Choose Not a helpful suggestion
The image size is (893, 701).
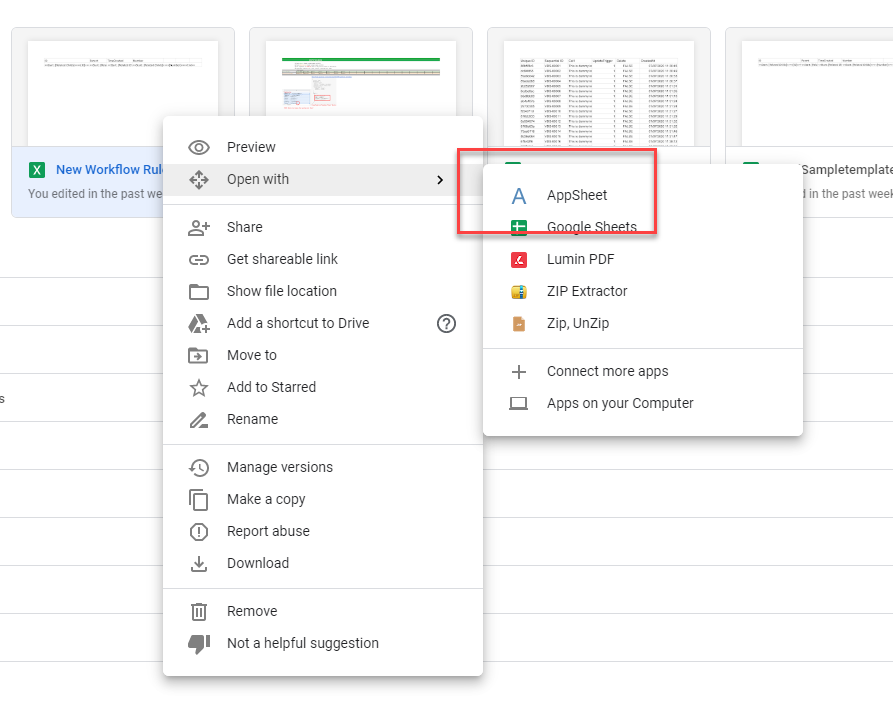click(323, 643)
